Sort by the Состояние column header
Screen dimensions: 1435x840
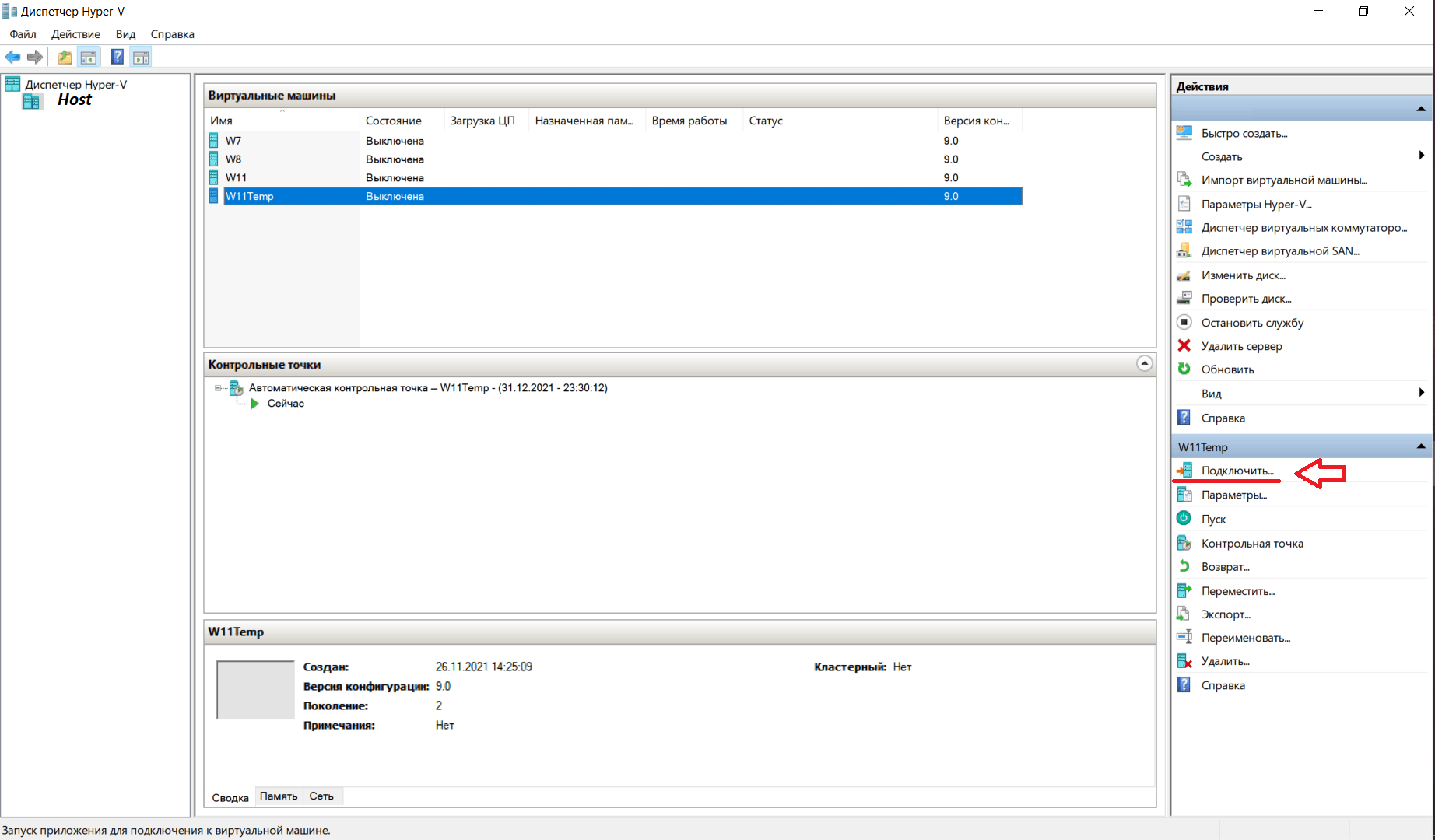pyautogui.click(x=402, y=121)
